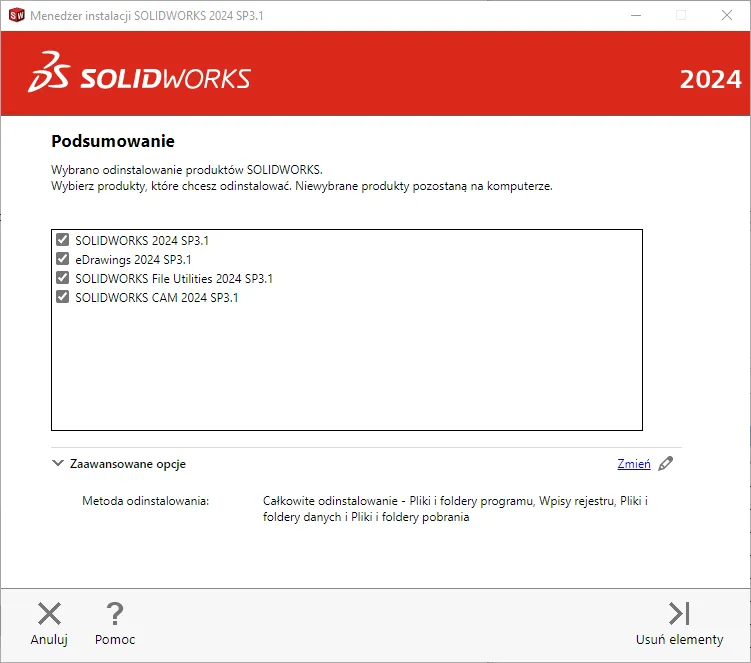The width and height of the screenshot is (751, 663).
Task: Collapse the Zaawansowane opcje section
Action: tap(57, 463)
